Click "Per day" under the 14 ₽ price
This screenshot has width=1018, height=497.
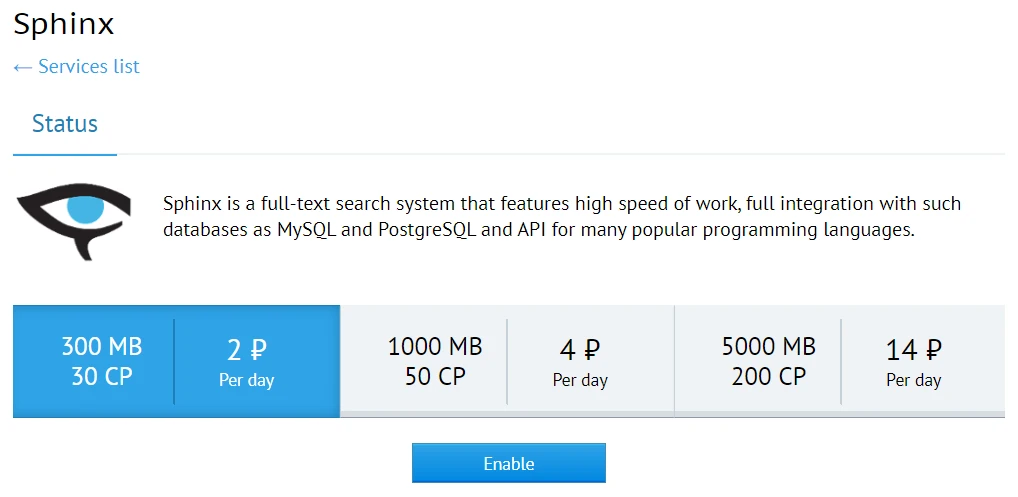pos(913,380)
